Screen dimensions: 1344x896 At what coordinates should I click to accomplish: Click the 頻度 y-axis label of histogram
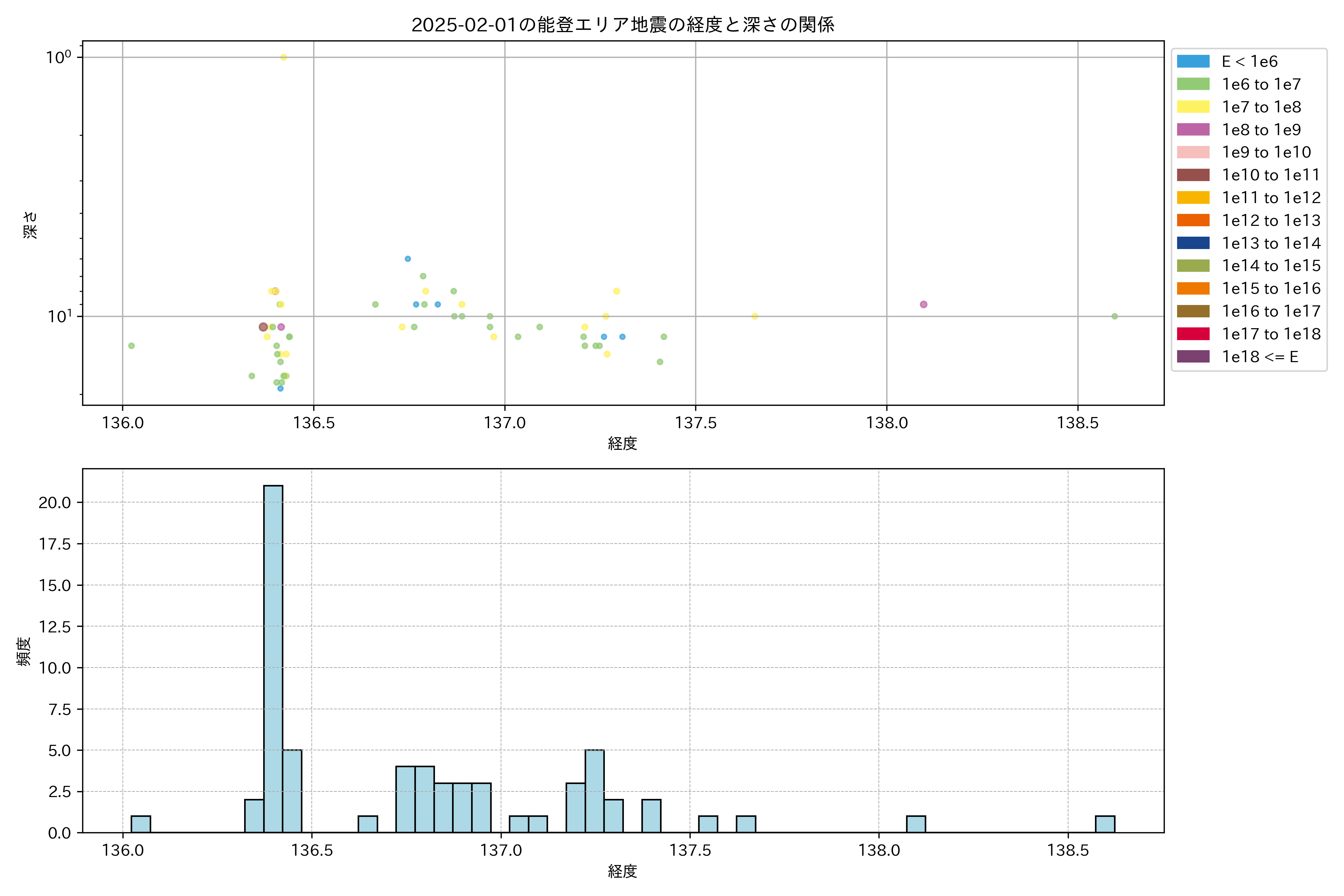point(24,651)
